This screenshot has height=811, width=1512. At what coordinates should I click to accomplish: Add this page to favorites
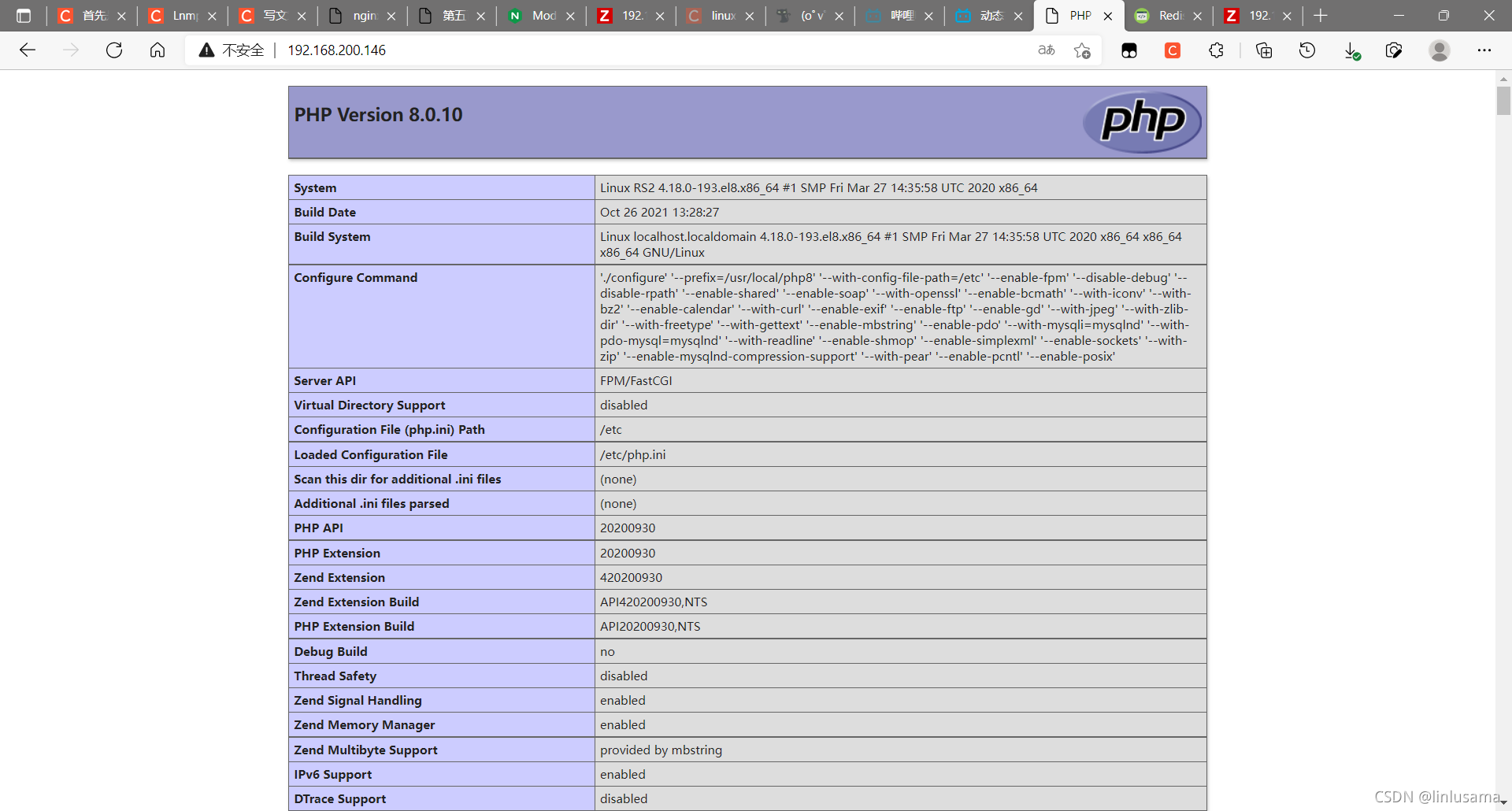(x=1083, y=50)
